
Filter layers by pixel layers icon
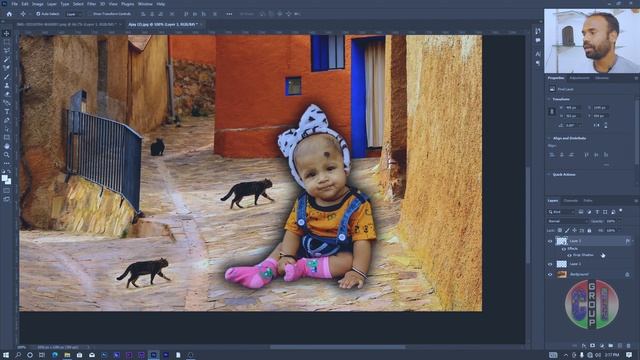[581, 212]
